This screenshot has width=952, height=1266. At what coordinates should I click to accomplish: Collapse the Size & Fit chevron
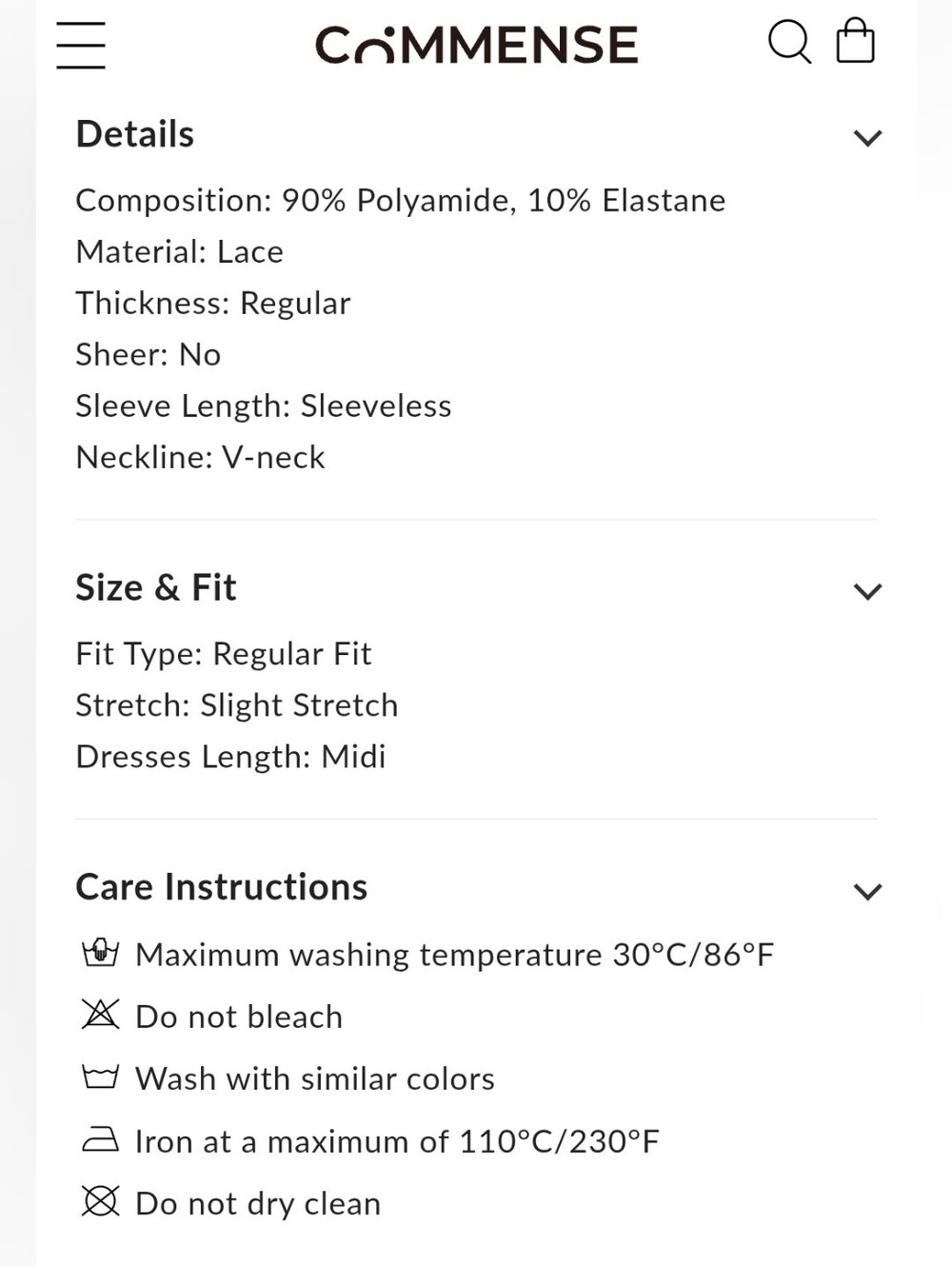[867, 591]
